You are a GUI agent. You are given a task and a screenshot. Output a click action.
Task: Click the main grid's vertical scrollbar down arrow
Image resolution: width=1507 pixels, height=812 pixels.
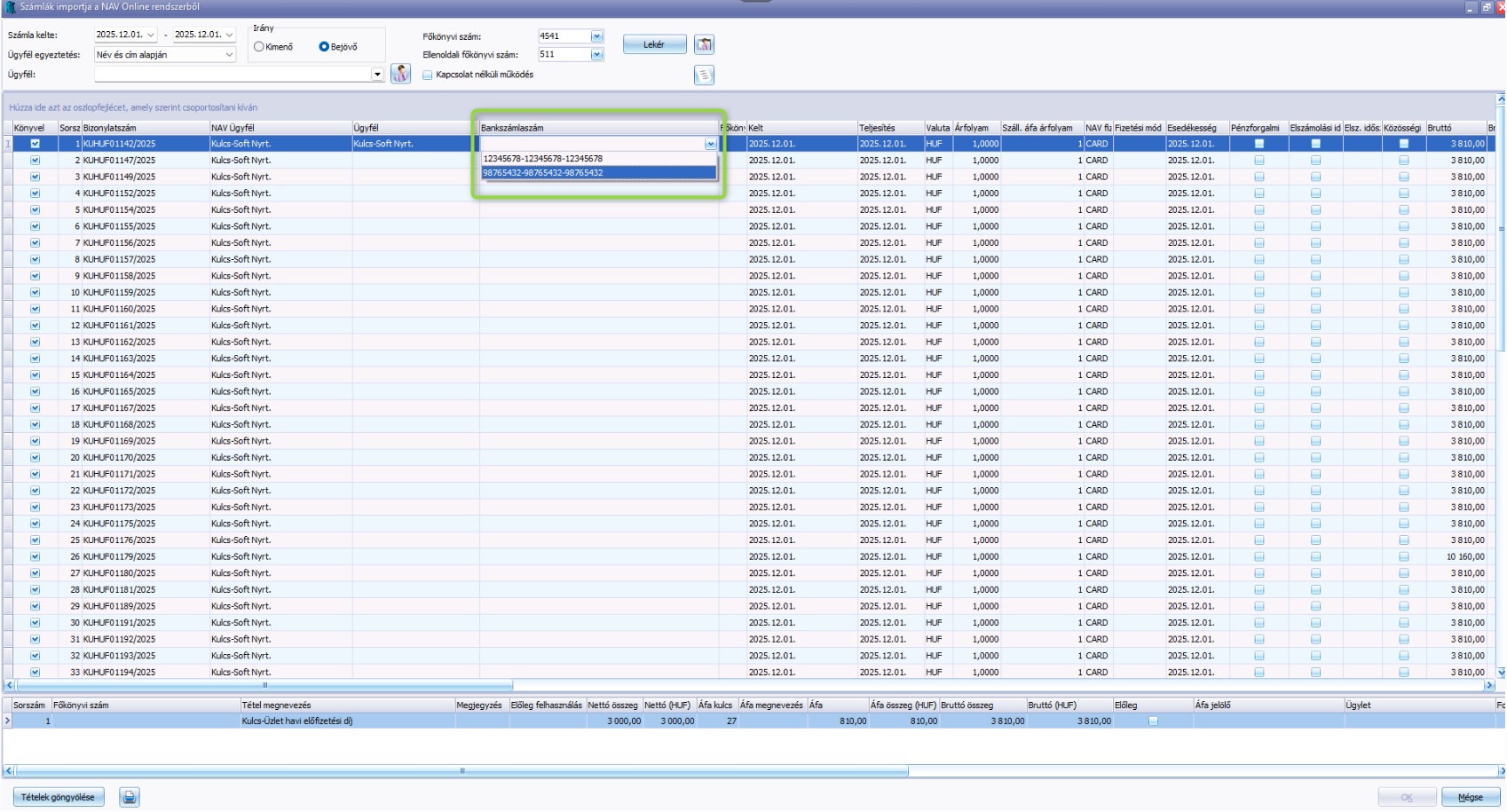point(1501,673)
